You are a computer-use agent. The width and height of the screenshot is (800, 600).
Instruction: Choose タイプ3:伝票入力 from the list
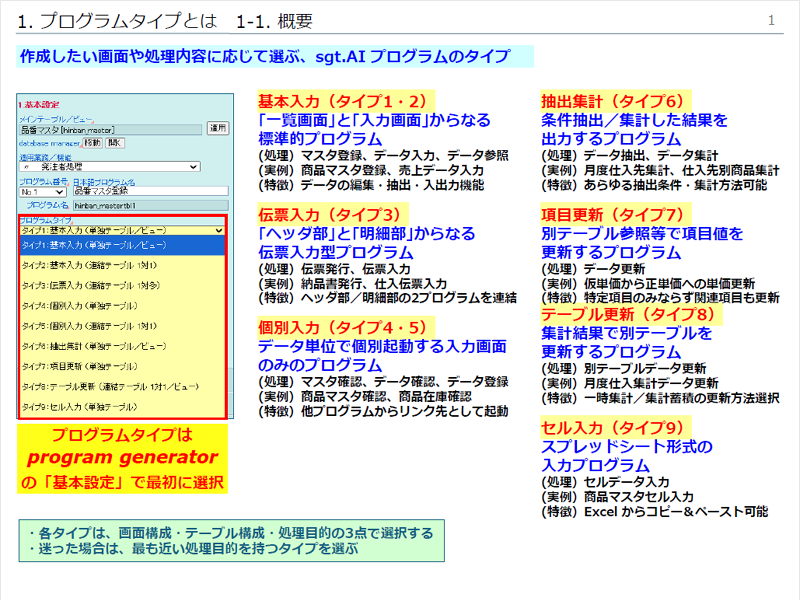click(122, 285)
